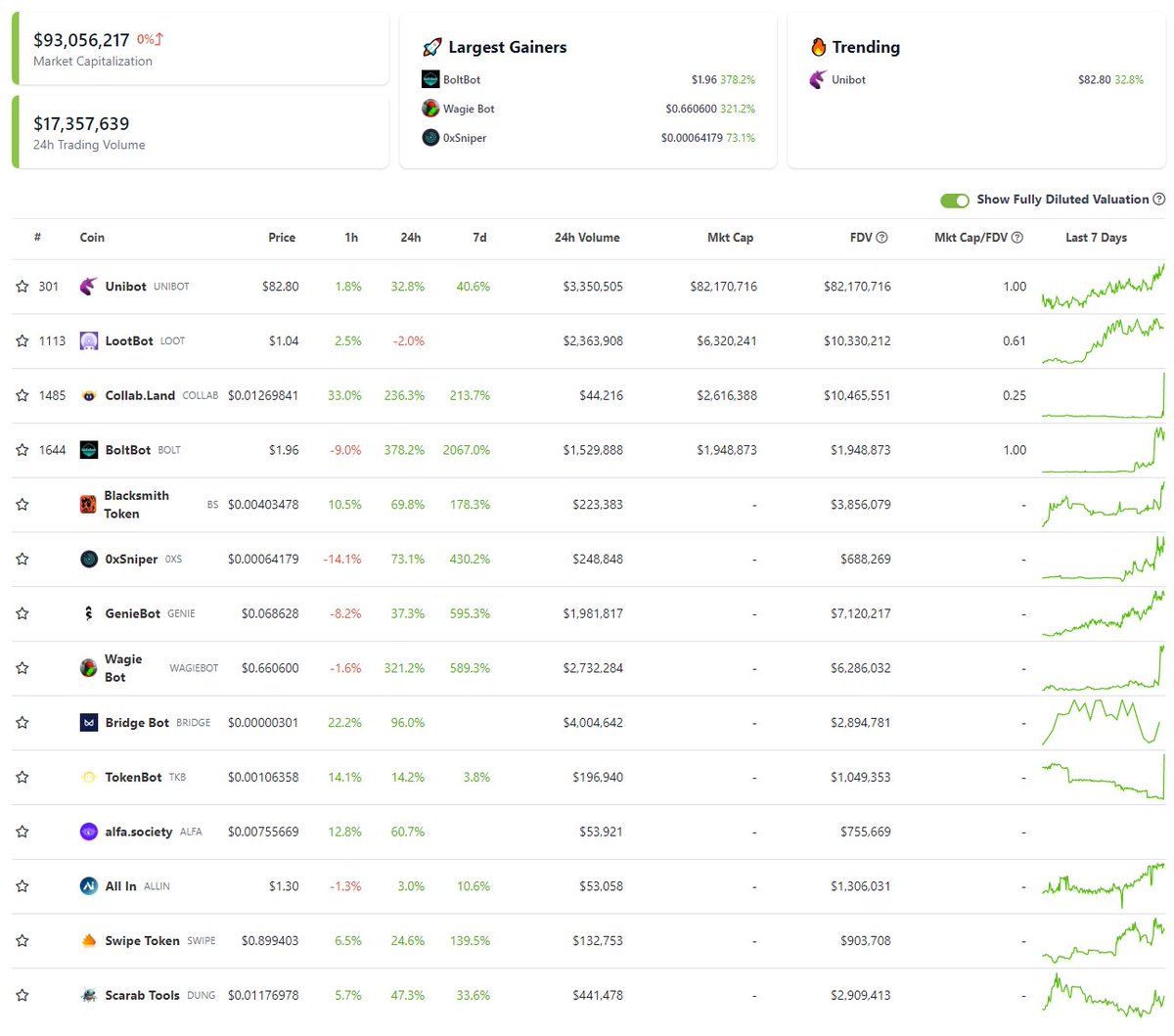
Task: Open BoltBot in Largest Gainers
Action: pyautogui.click(x=462, y=80)
